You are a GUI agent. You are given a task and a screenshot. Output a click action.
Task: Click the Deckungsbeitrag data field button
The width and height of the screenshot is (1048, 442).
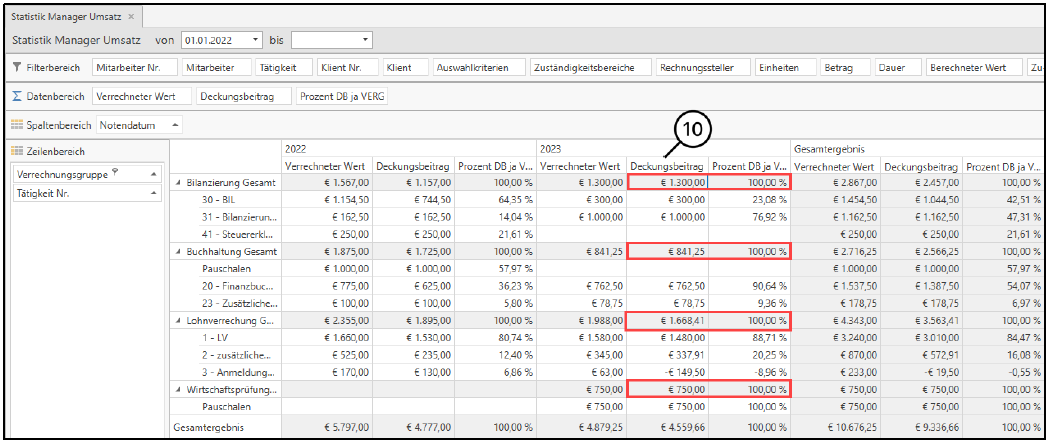pyautogui.click(x=242, y=97)
